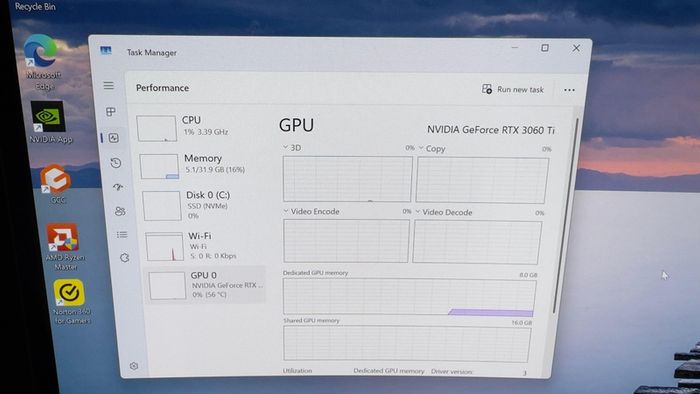The image size is (700, 394).
Task: Click the Wi-Fi throughput mini graph thumbnail
Action: point(165,247)
